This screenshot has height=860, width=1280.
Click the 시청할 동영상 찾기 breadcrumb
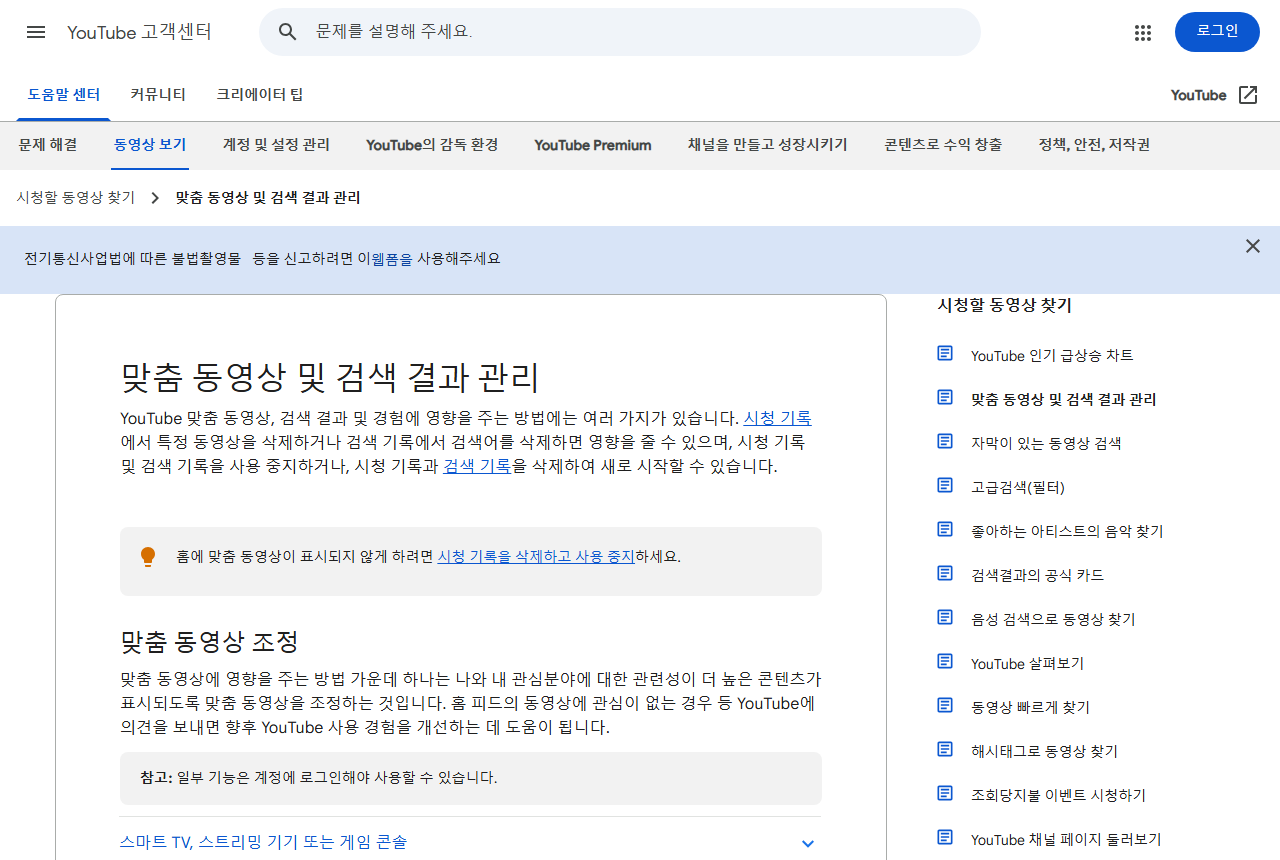tap(76, 198)
